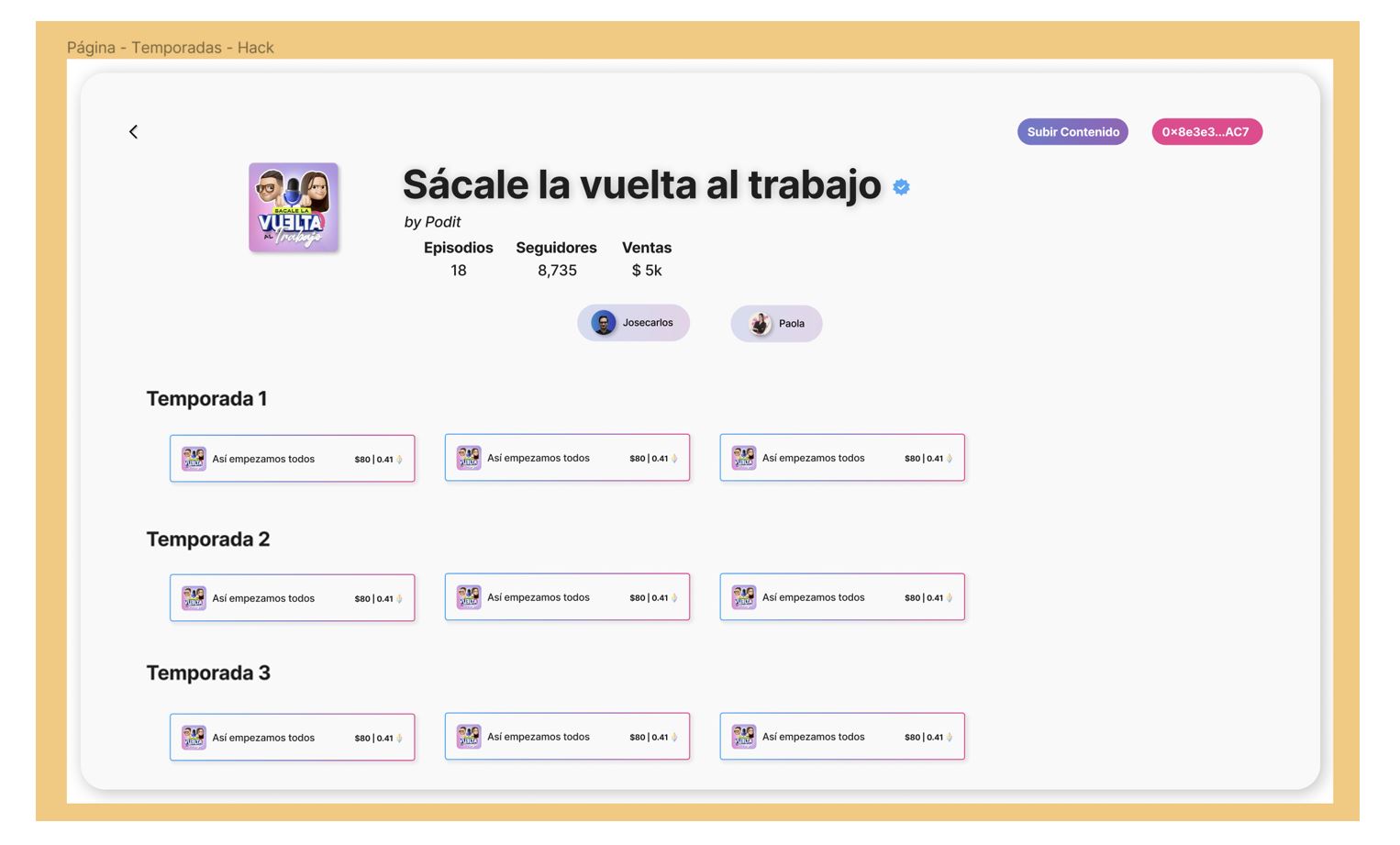The height and width of the screenshot is (845, 1400).
Task: Select the Ethereum icon on Temporada 2's middle episode
Action: 674,597
